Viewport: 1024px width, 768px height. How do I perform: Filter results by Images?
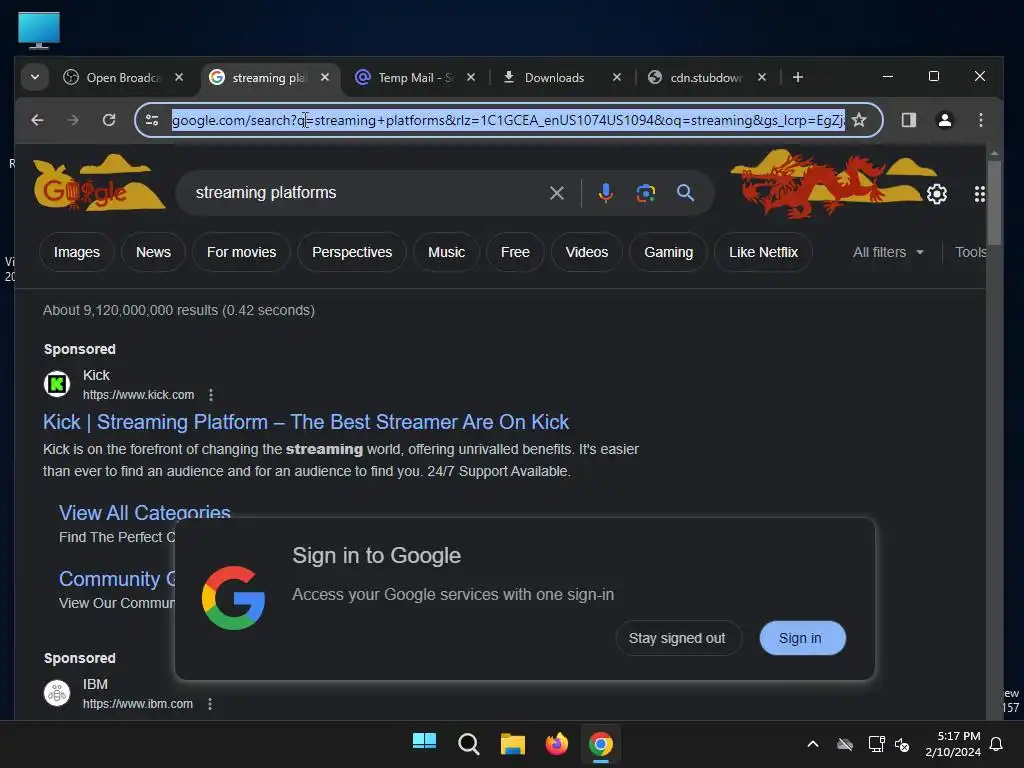[76, 252]
